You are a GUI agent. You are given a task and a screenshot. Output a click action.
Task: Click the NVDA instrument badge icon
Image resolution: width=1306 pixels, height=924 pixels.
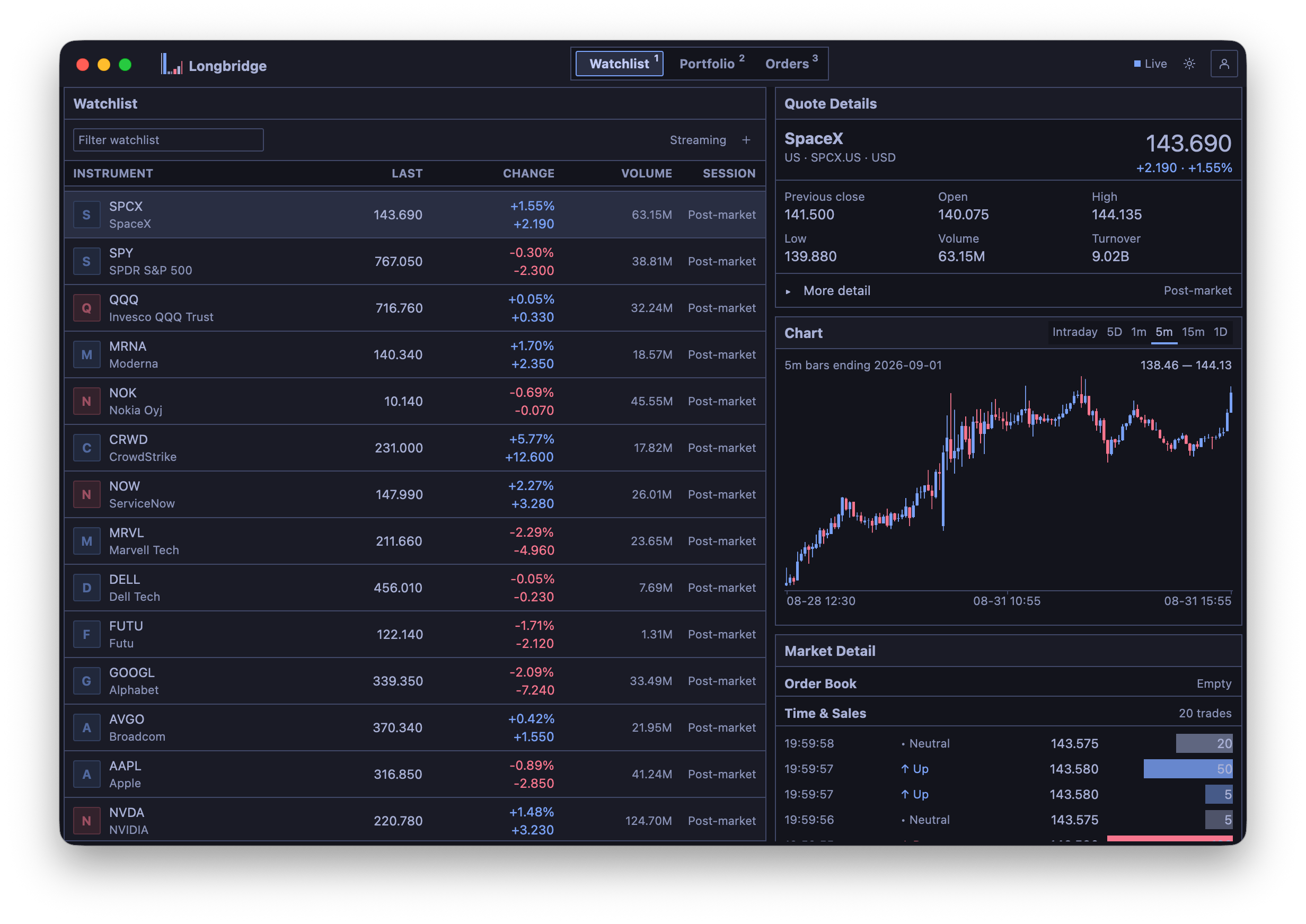click(x=86, y=821)
